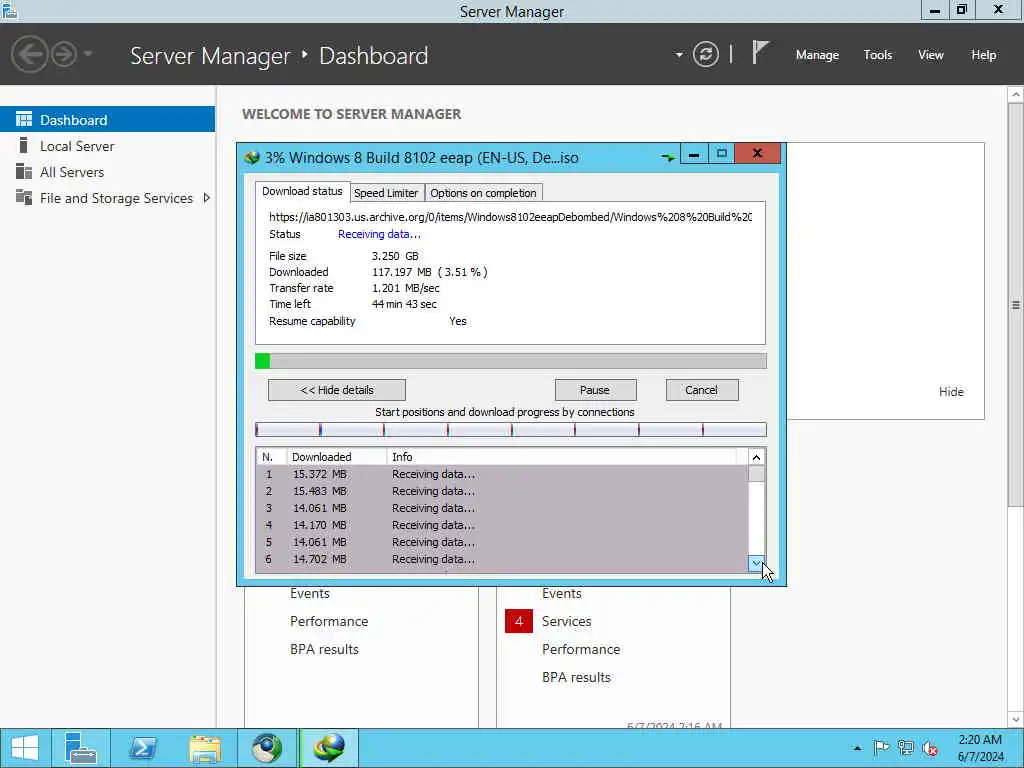Click the connection list scroll down arrow
Image resolution: width=1024 pixels, height=768 pixels.
[x=756, y=563]
